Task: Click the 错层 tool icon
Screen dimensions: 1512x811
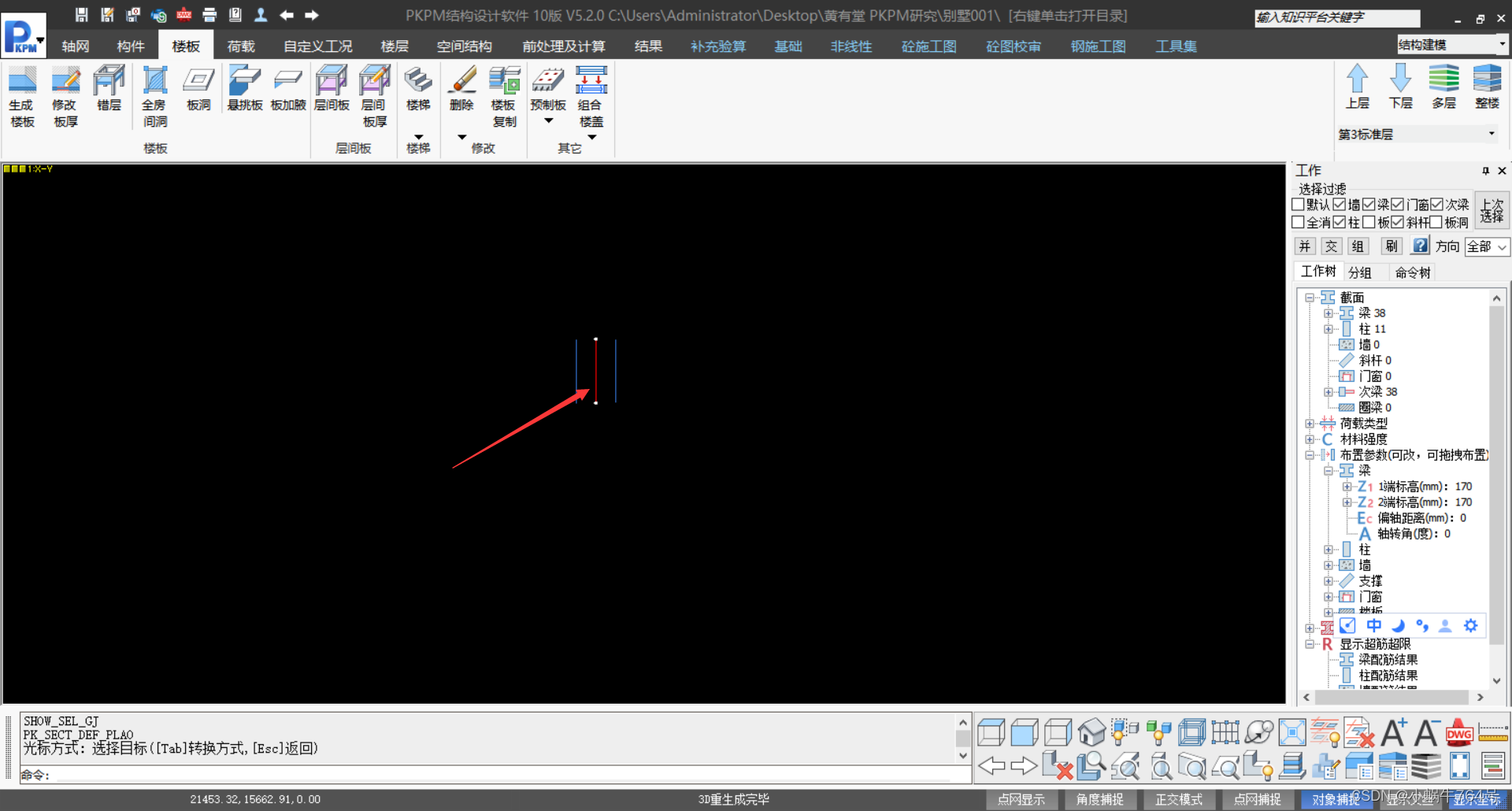Action: pos(109,88)
